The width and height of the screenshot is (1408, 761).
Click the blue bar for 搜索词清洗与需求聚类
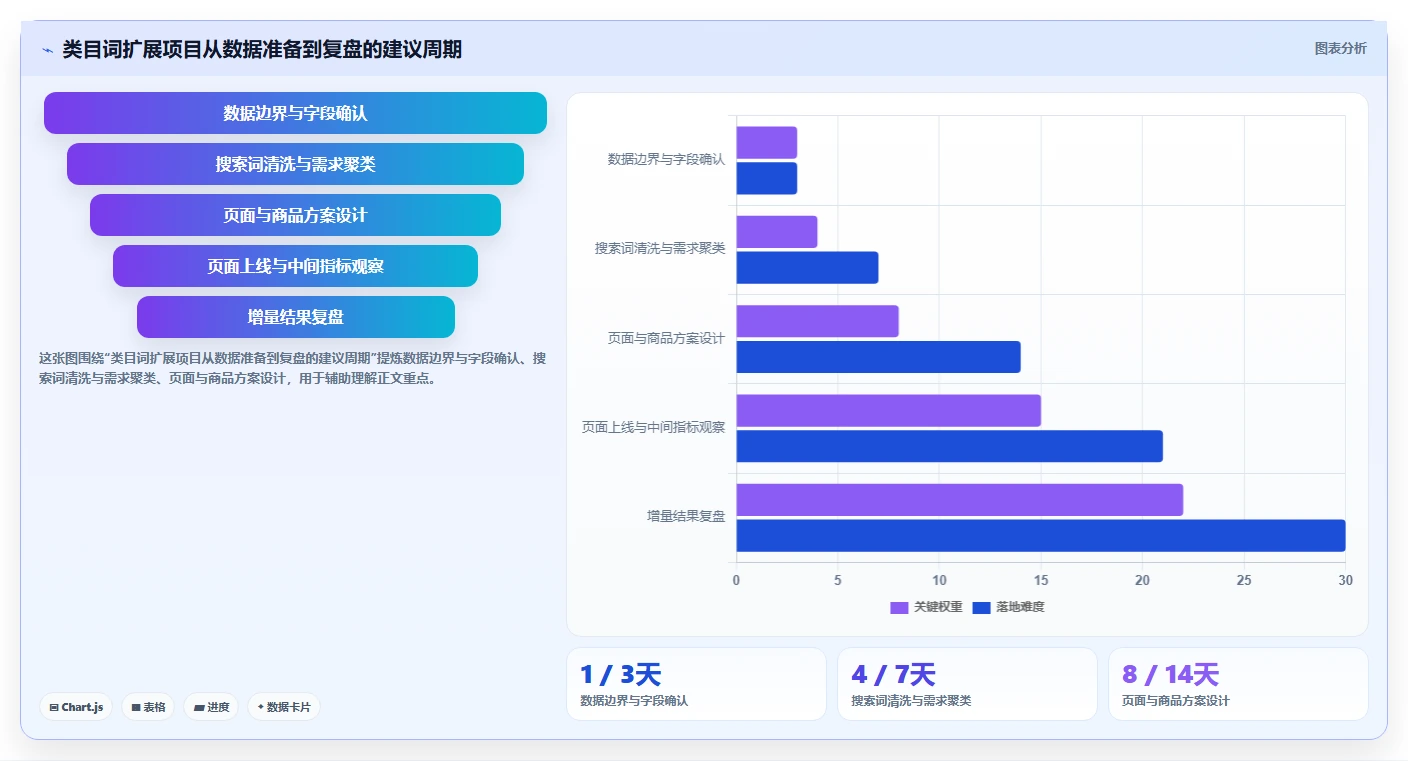point(808,267)
